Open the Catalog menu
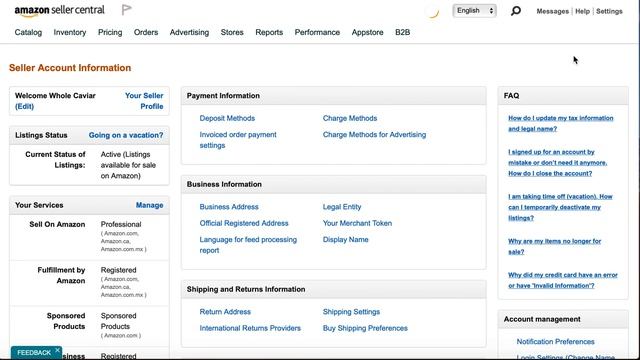Viewport: 640px width, 360px height. (28, 32)
